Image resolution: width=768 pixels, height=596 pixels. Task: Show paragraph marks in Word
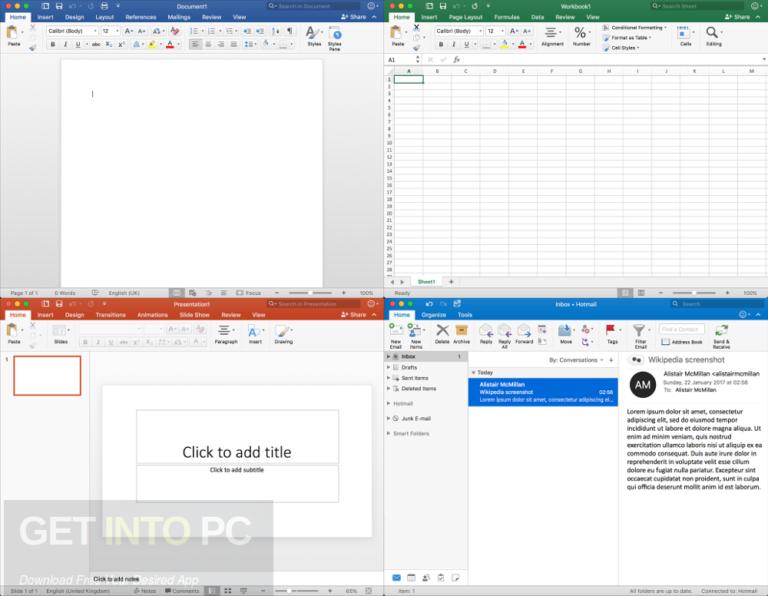(290, 31)
